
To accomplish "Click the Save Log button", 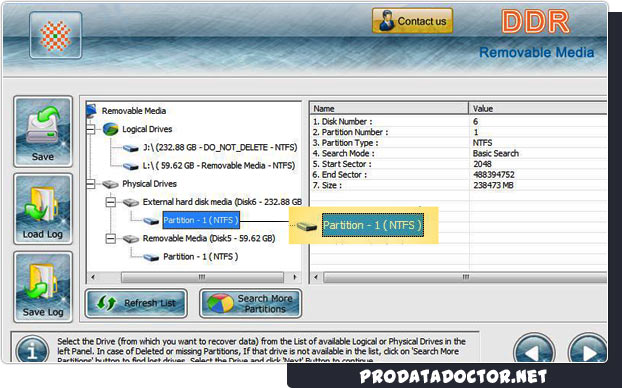I will pos(43,287).
